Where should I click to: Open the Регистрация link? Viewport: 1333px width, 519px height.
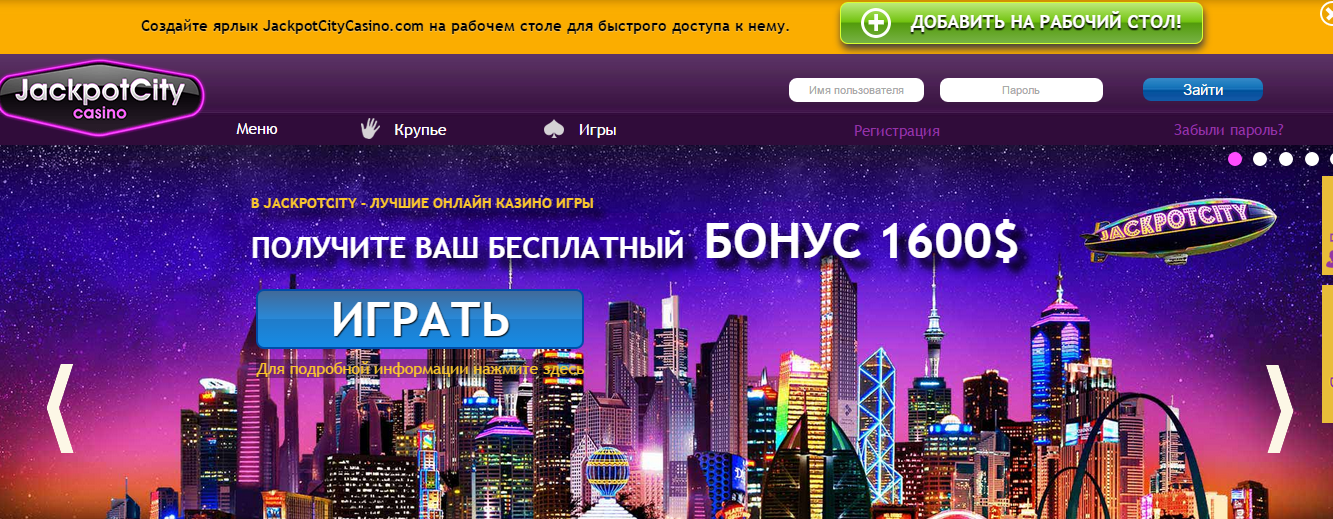[896, 131]
